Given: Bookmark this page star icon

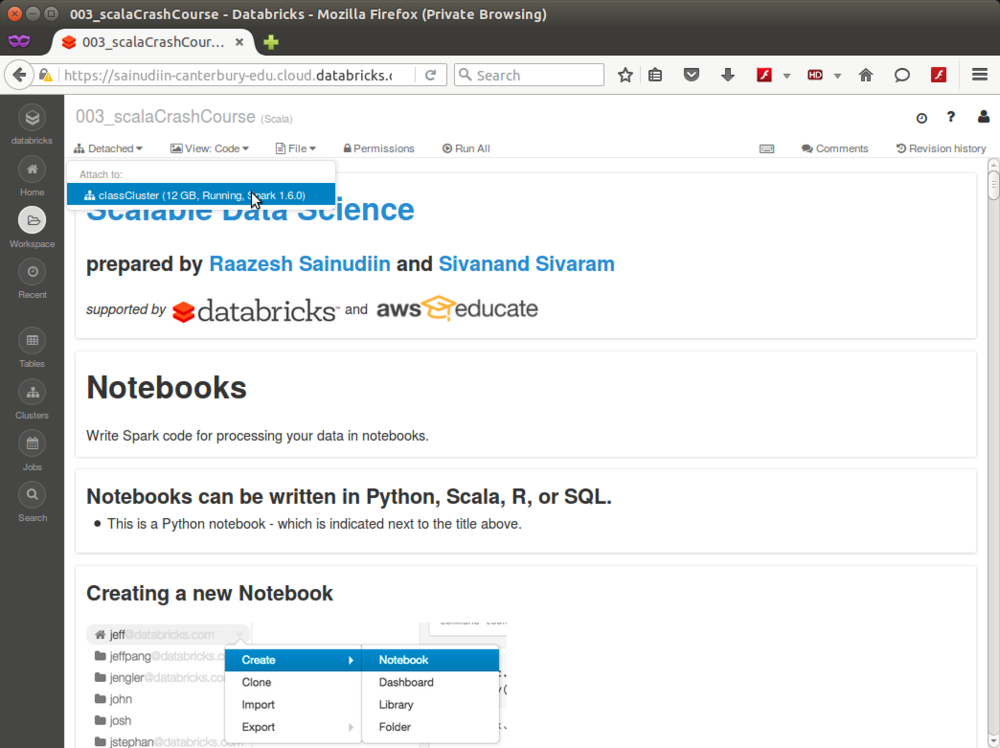Looking at the screenshot, I should 625,75.
